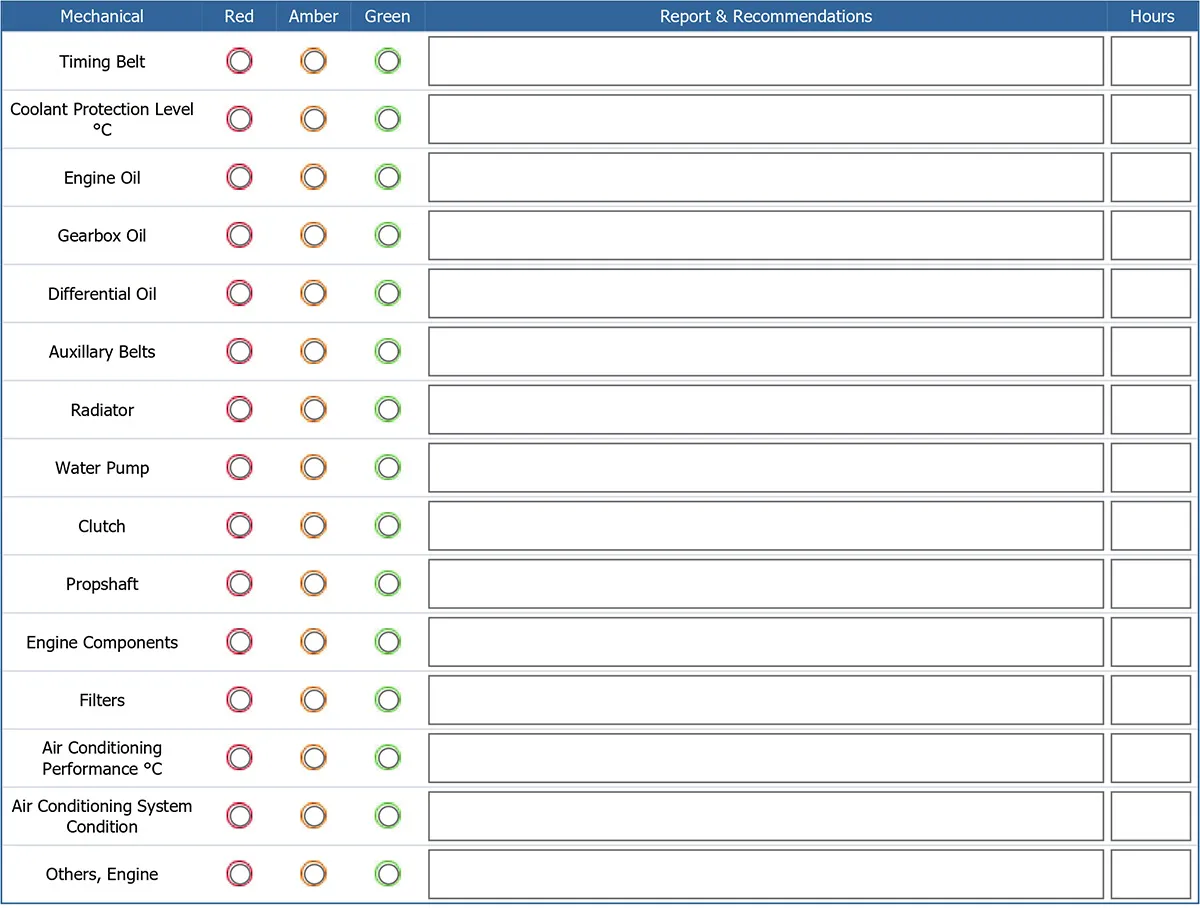Mark Clutch as Green

[387, 526]
